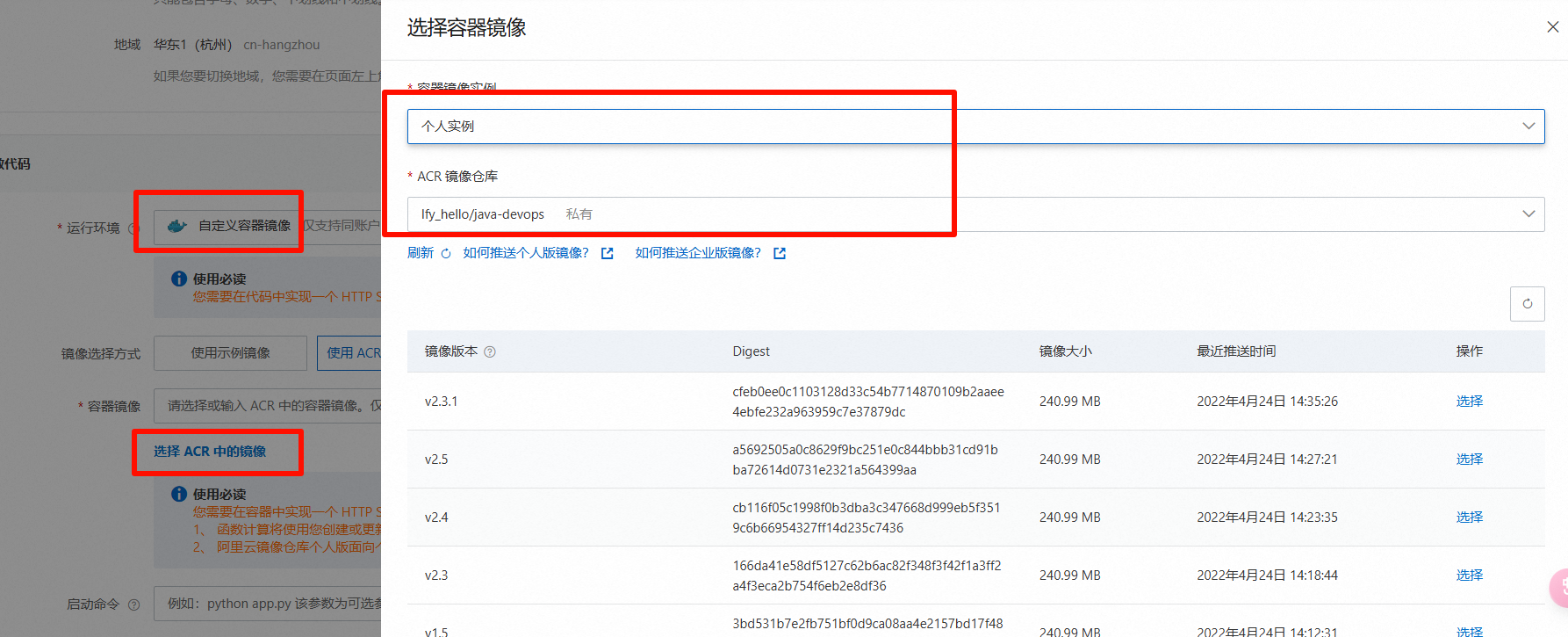Open the ACR 镜像仓库 dropdown
Image resolution: width=1568 pixels, height=637 pixels.
pyautogui.click(x=975, y=214)
